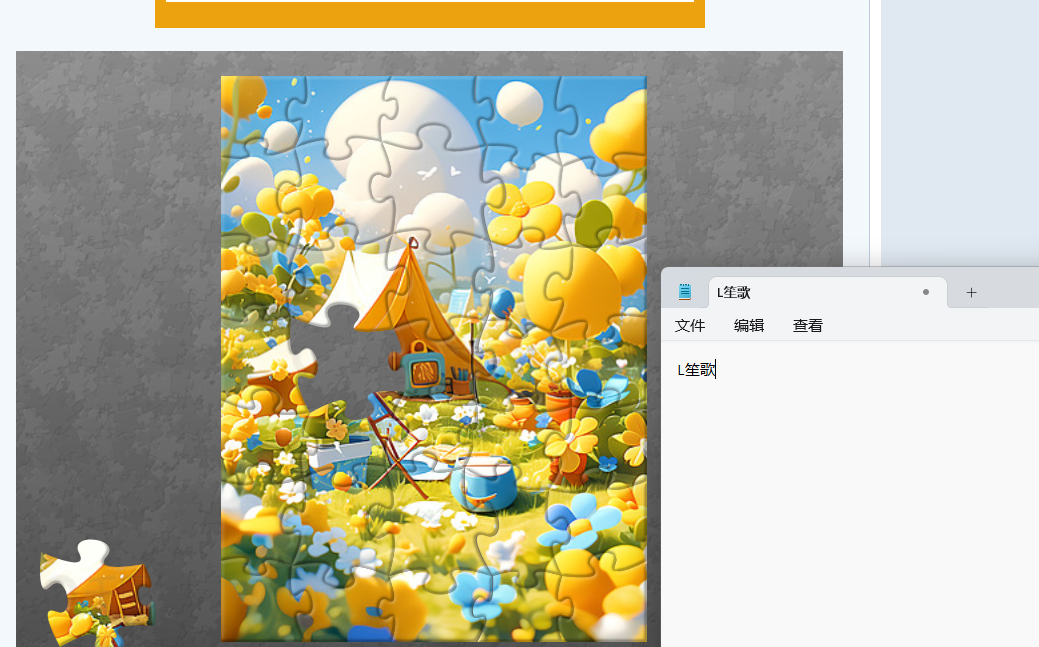Click the folding chair in the puzzle

395,440
